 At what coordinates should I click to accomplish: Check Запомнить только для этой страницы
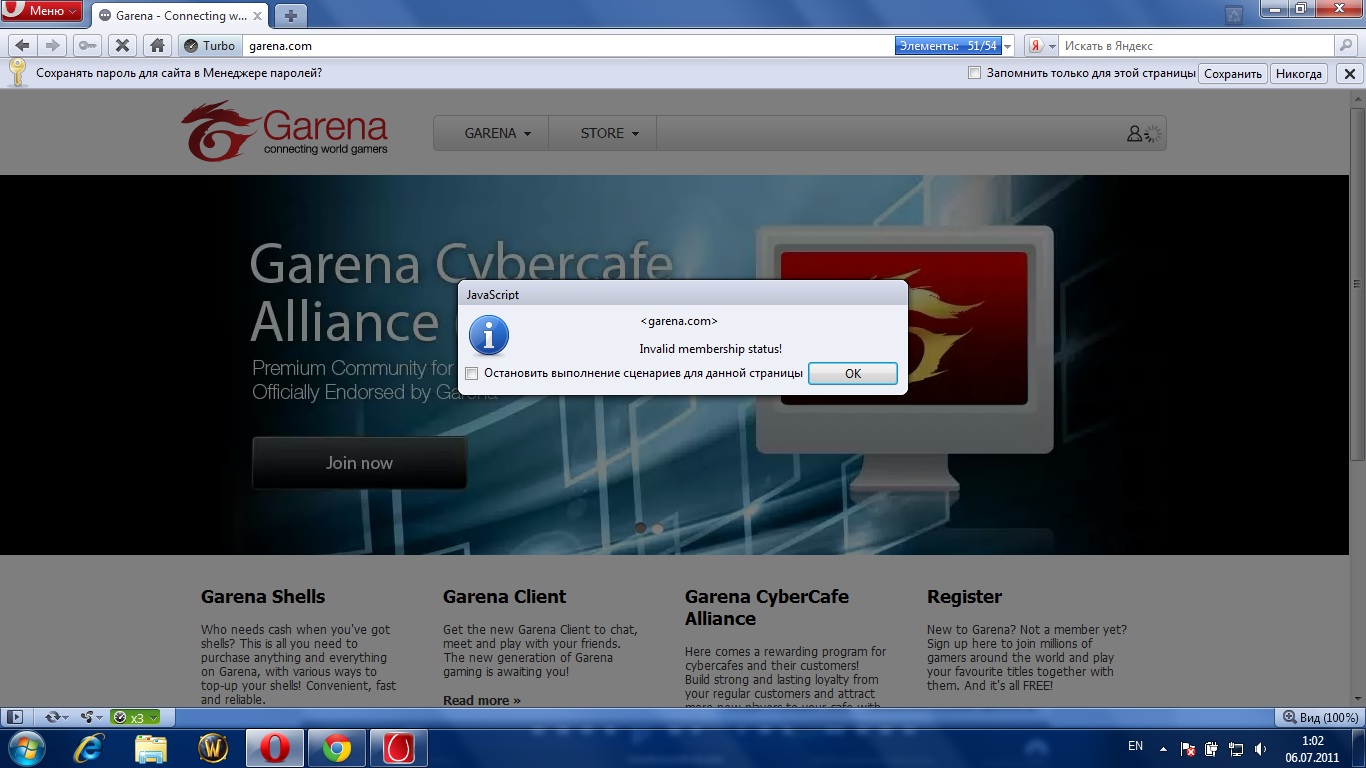pyautogui.click(x=974, y=73)
